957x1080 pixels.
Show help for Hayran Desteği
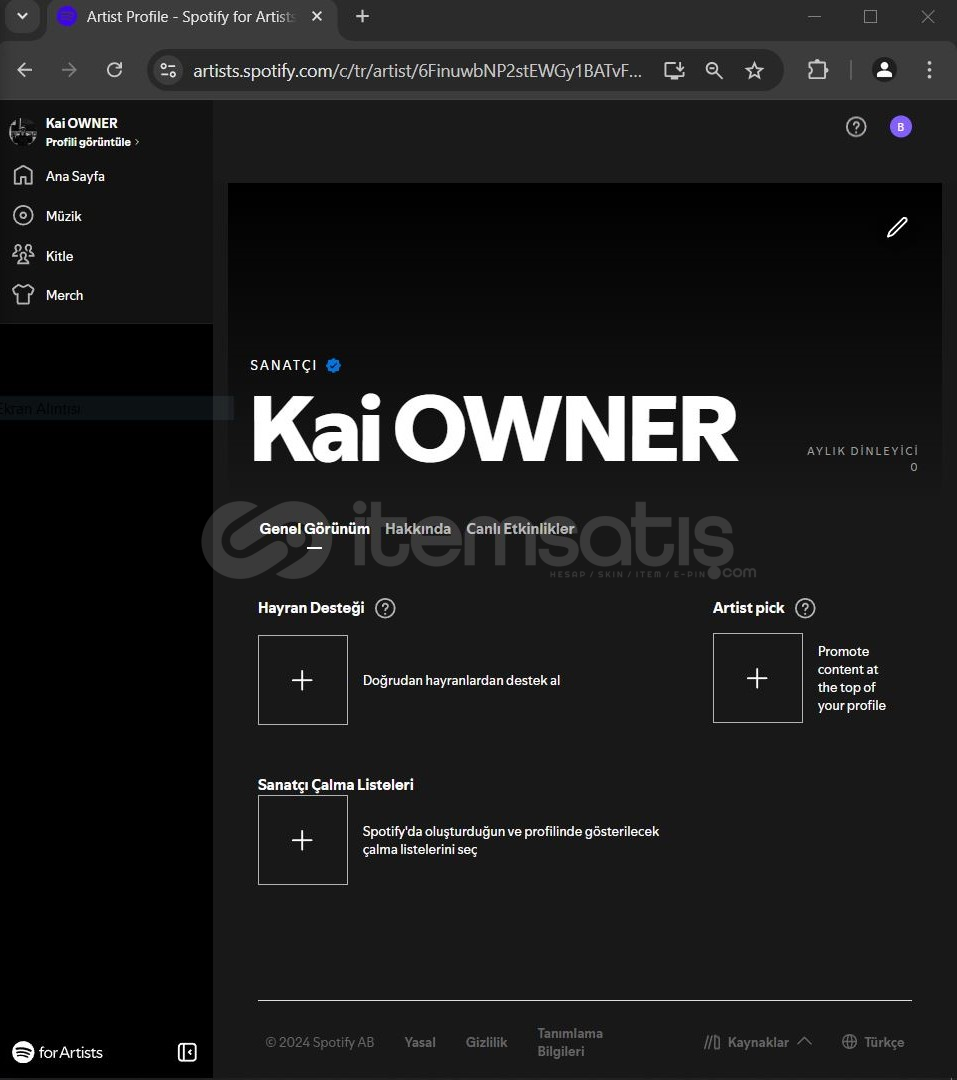click(385, 608)
